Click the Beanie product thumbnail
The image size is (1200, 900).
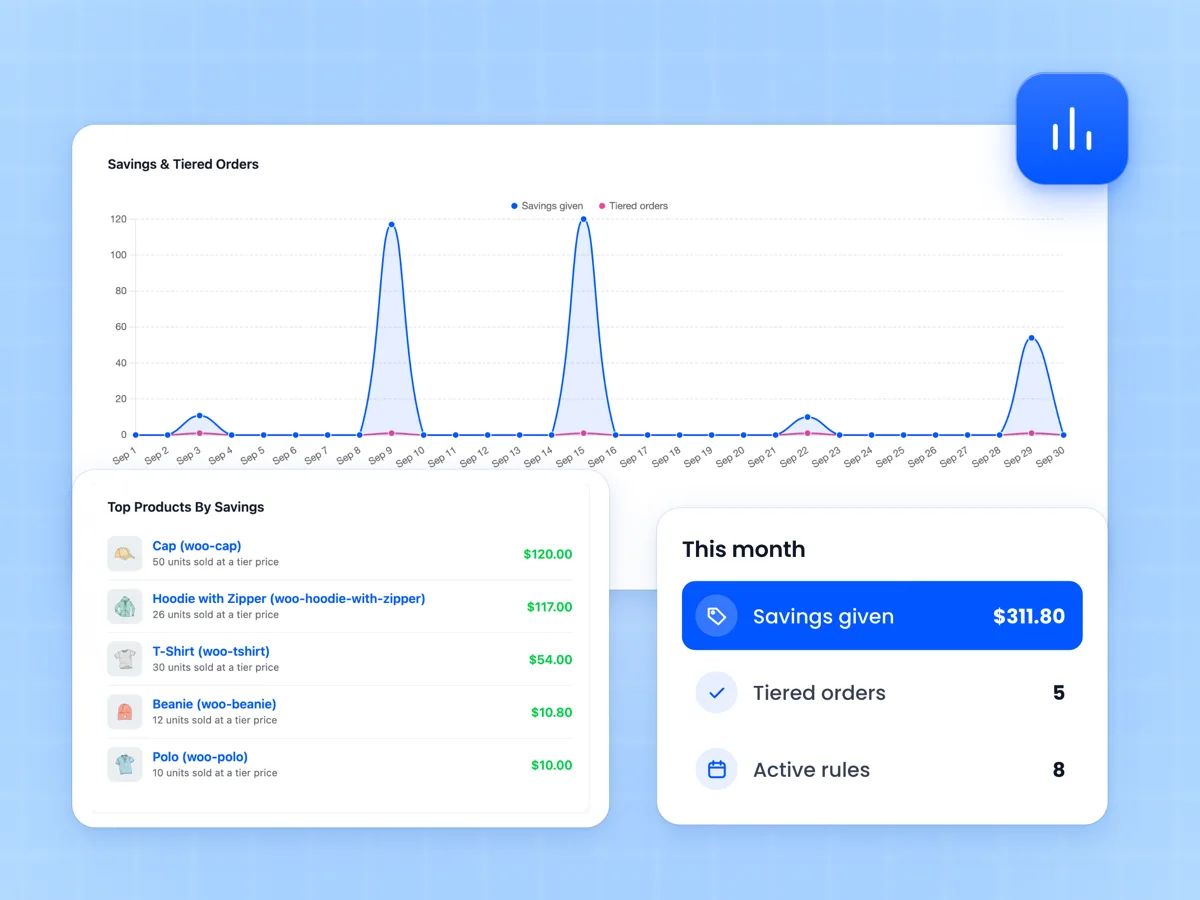pyautogui.click(x=125, y=712)
